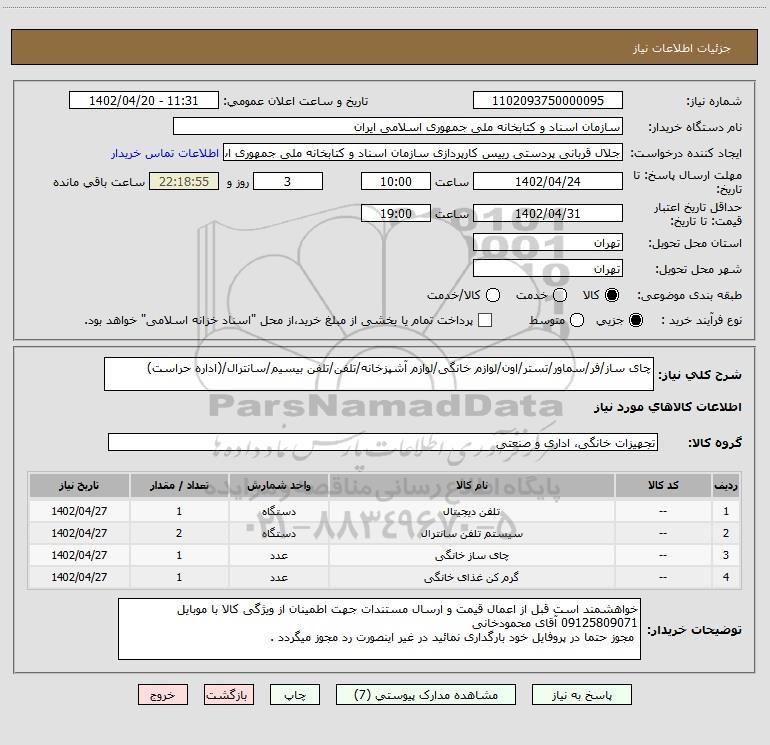This screenshot has height=745, width=770.
Task: Click the تاریخ نیاز column header
Action: coord(79,485)
